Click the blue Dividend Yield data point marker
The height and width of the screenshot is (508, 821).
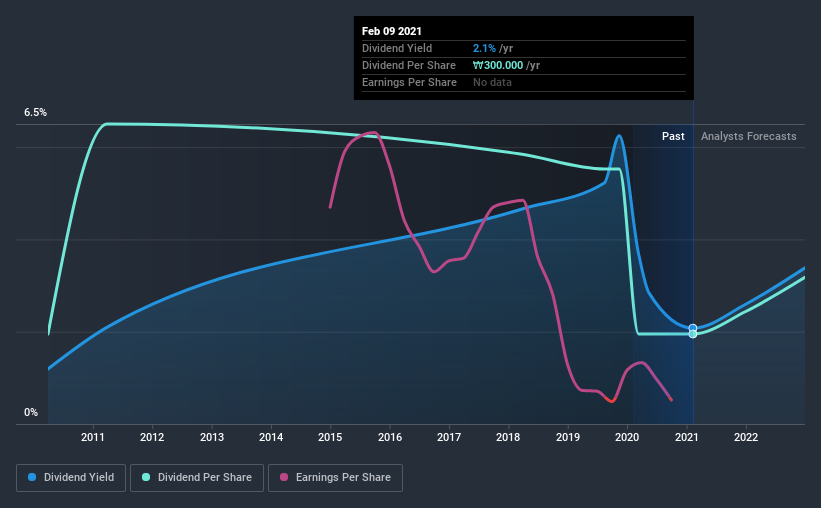click(x=693, y=328)
